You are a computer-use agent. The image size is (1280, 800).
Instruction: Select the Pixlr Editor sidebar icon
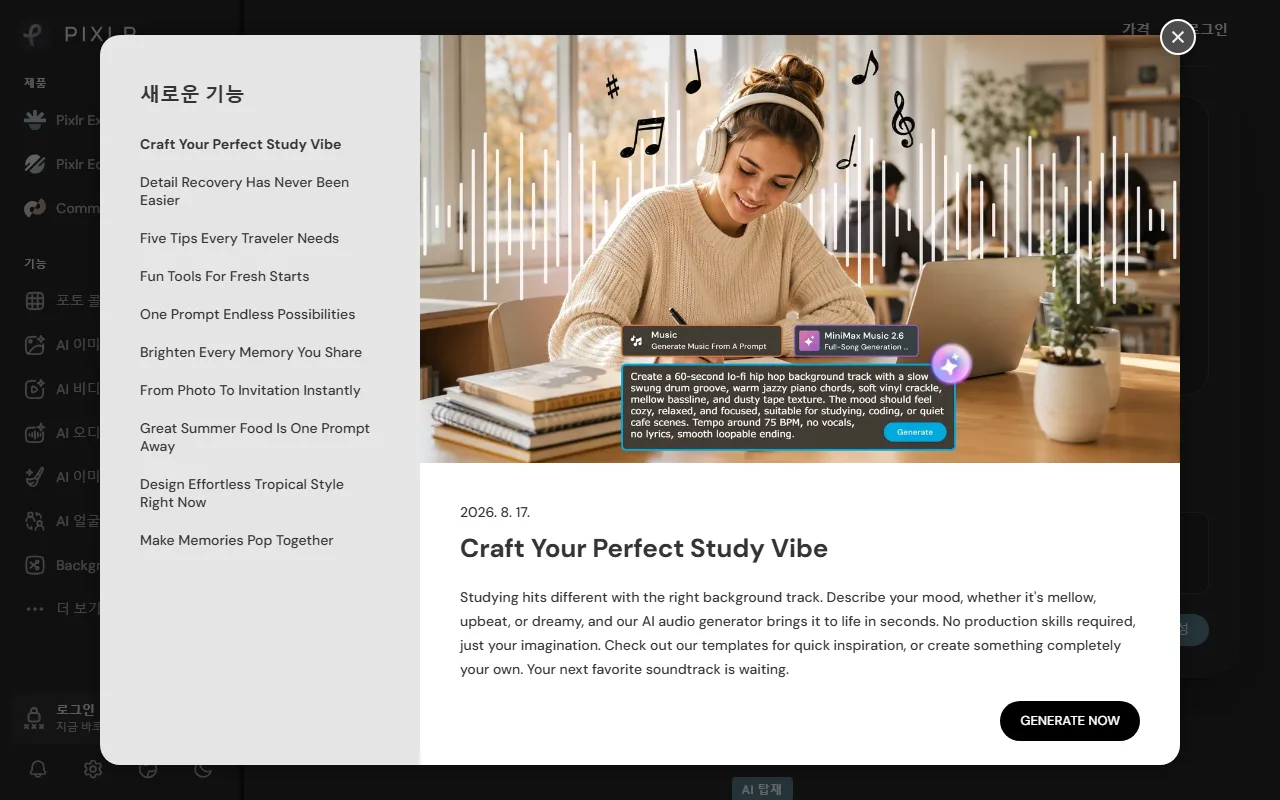35,164
